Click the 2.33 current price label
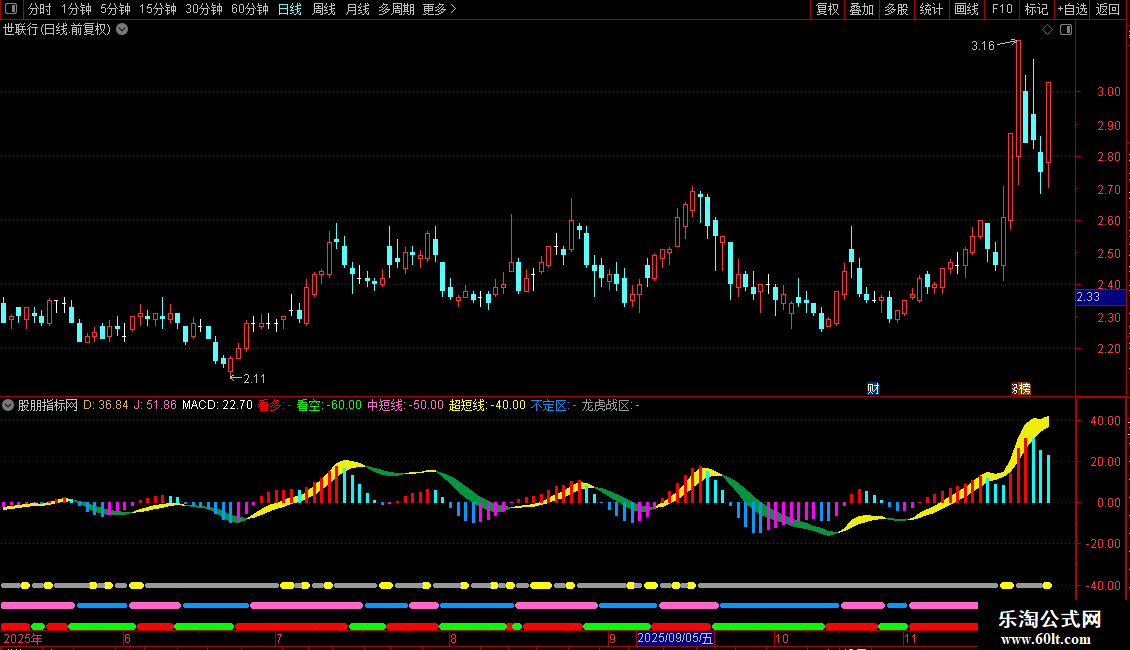The width and height of the screenshot is (1130, 650). pyautogui.click(x=1100, y=297)
